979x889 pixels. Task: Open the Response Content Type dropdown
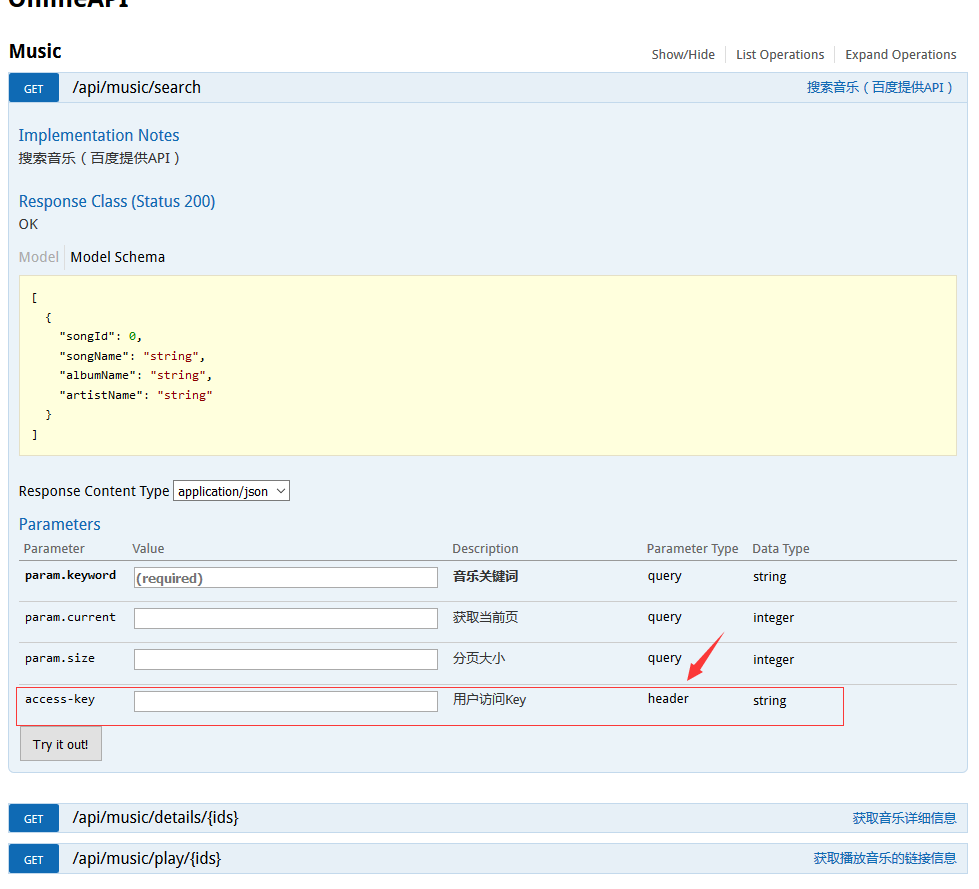[x=231, y=490]
